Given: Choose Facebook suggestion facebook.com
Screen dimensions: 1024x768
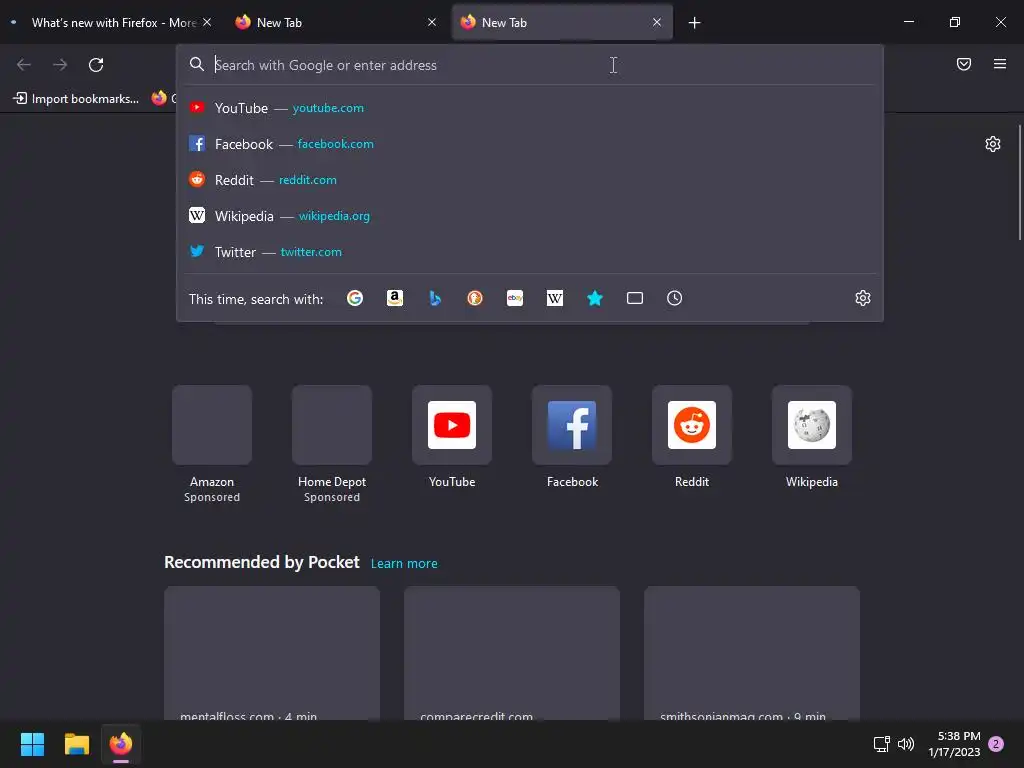Looking at the screenshot, I should [x=530, y=144].
